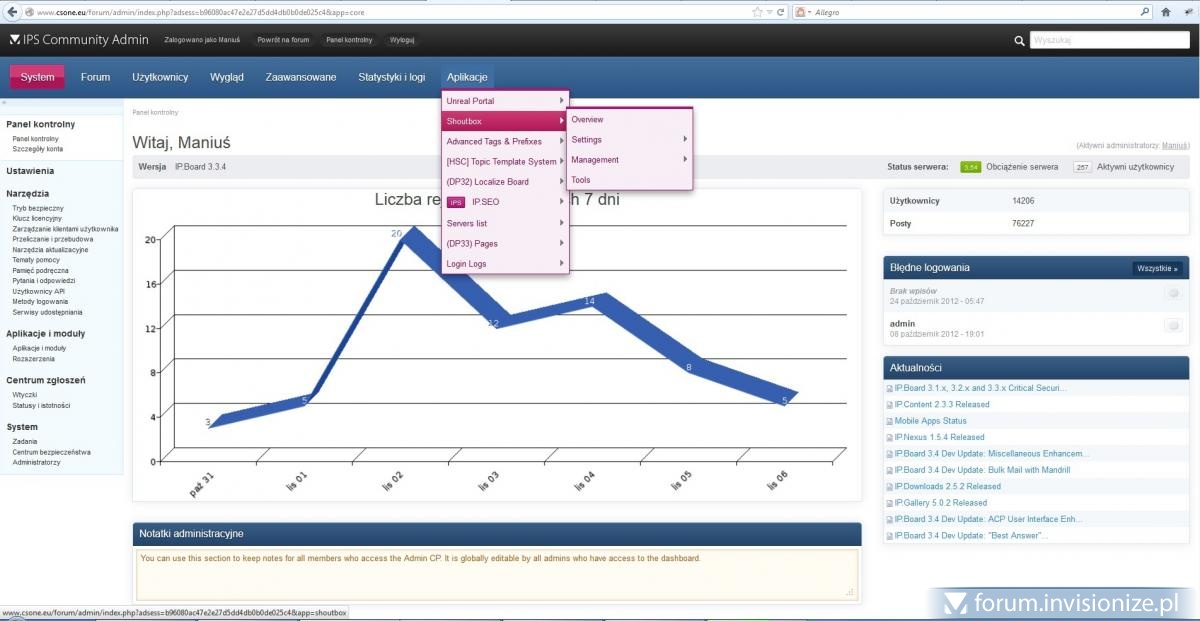Expand the Management submenu under Shoutbox

[x=629, y=160]
